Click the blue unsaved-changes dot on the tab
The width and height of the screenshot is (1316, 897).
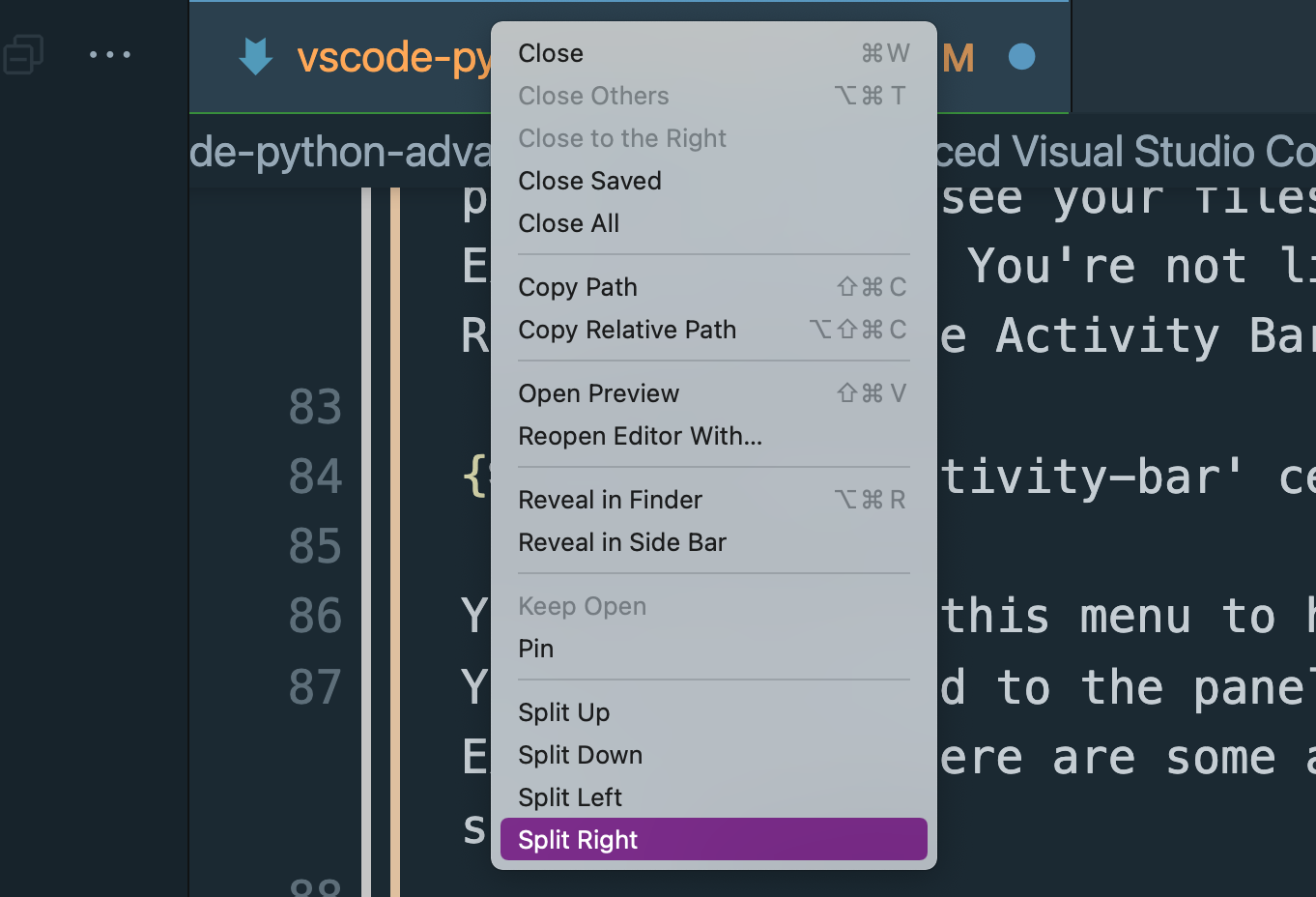click(1021, 56)
